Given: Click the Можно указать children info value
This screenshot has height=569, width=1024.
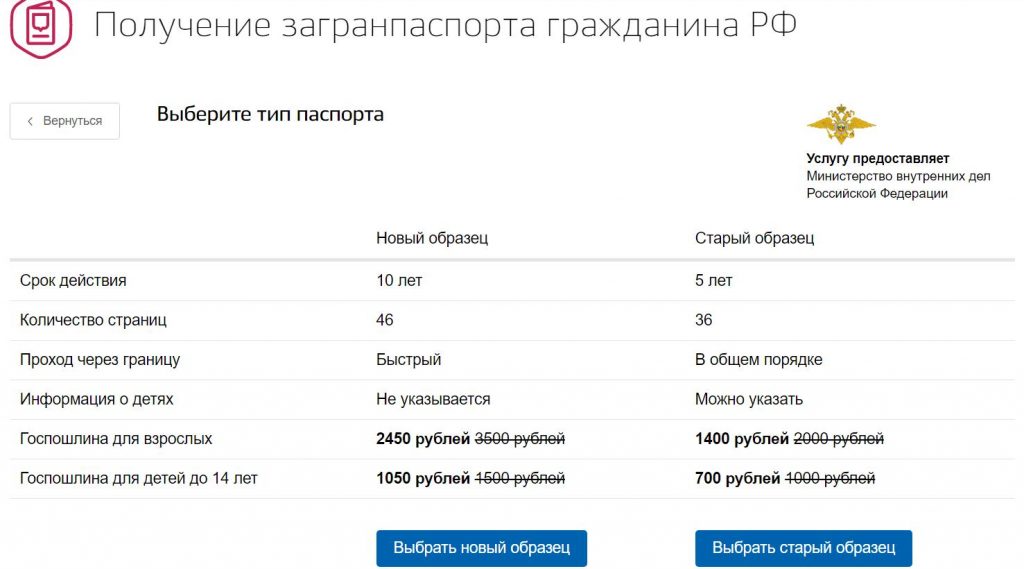Looking at the screenshot, I should pos(748,399).
